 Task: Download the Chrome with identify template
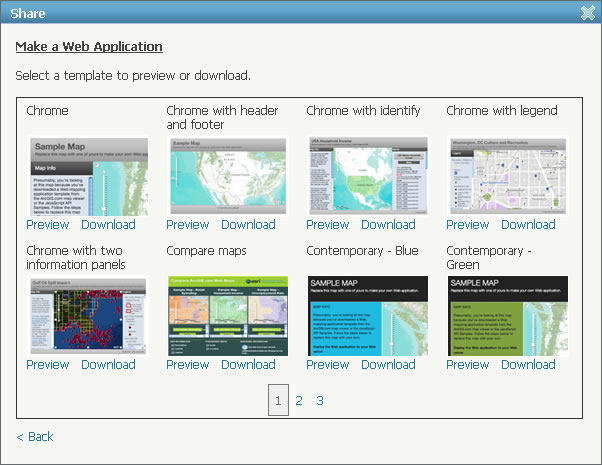(388, 225)
